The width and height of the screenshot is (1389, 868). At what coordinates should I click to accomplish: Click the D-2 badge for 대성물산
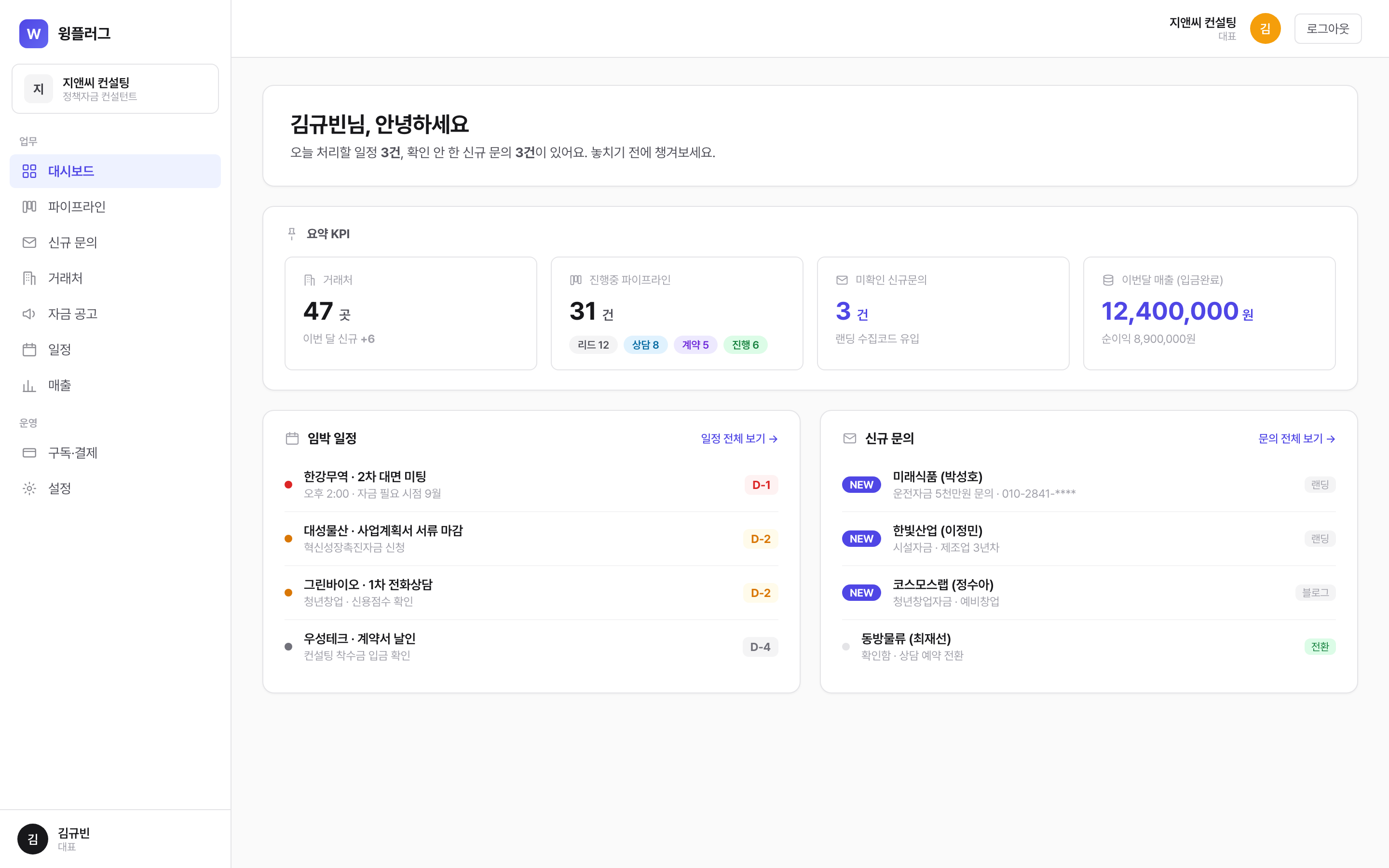click(761, 539)
